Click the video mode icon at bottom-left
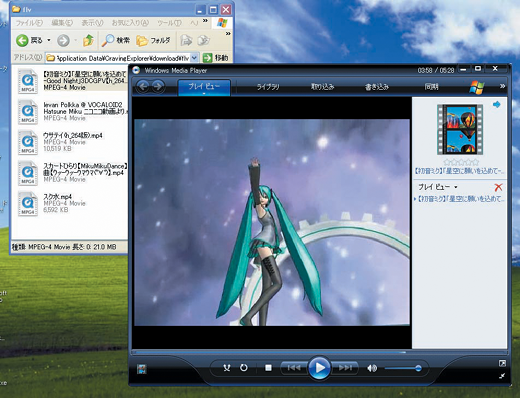 (x=142, y=369)
